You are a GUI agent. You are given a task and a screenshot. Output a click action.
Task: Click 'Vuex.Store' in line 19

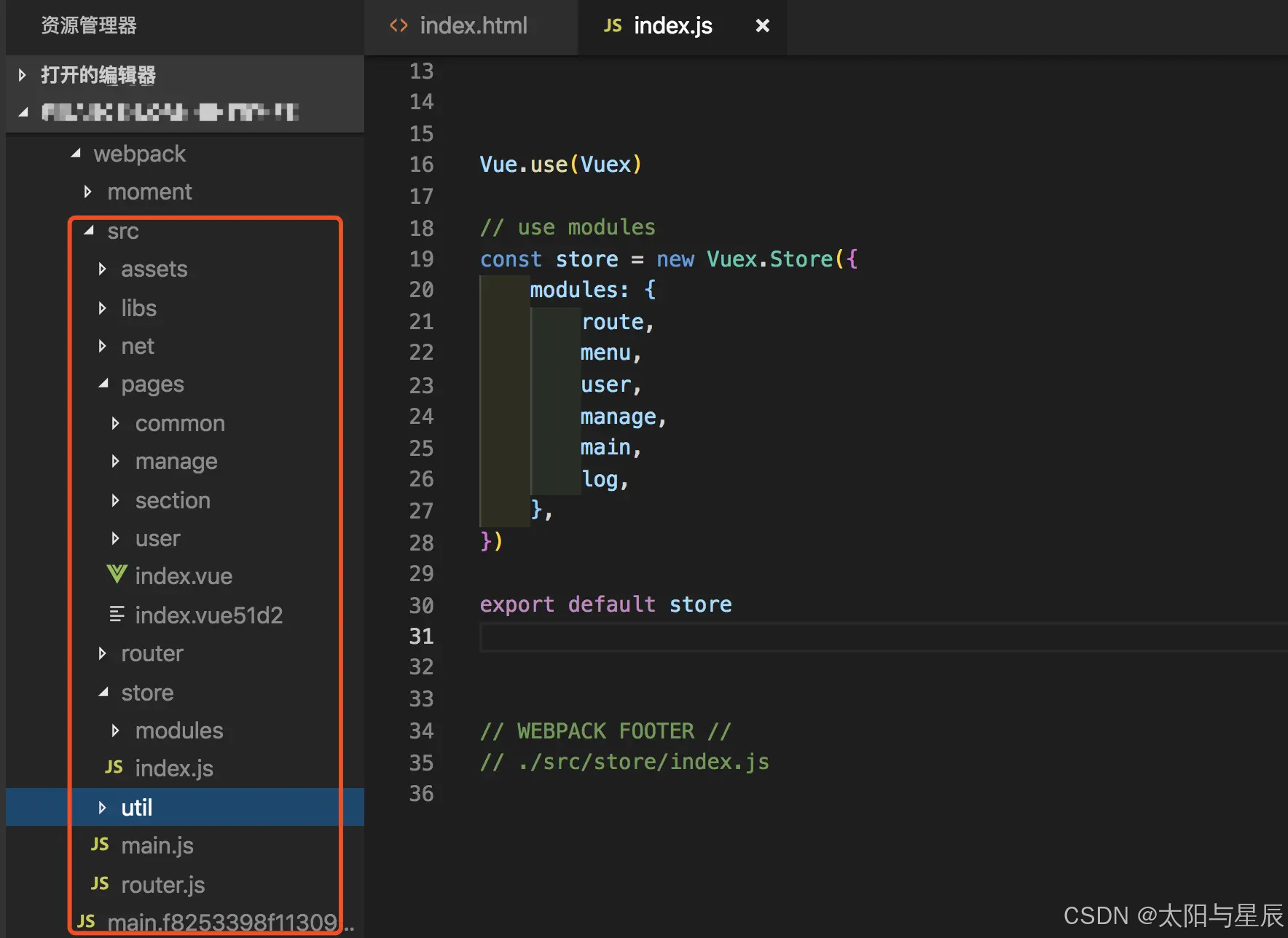coord(769,259)
